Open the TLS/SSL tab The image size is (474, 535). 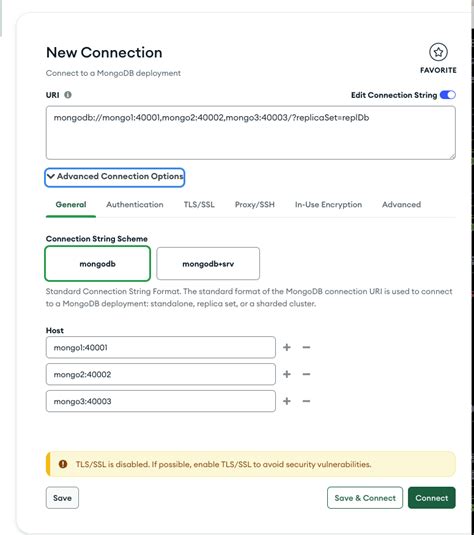tap(199, 205)
